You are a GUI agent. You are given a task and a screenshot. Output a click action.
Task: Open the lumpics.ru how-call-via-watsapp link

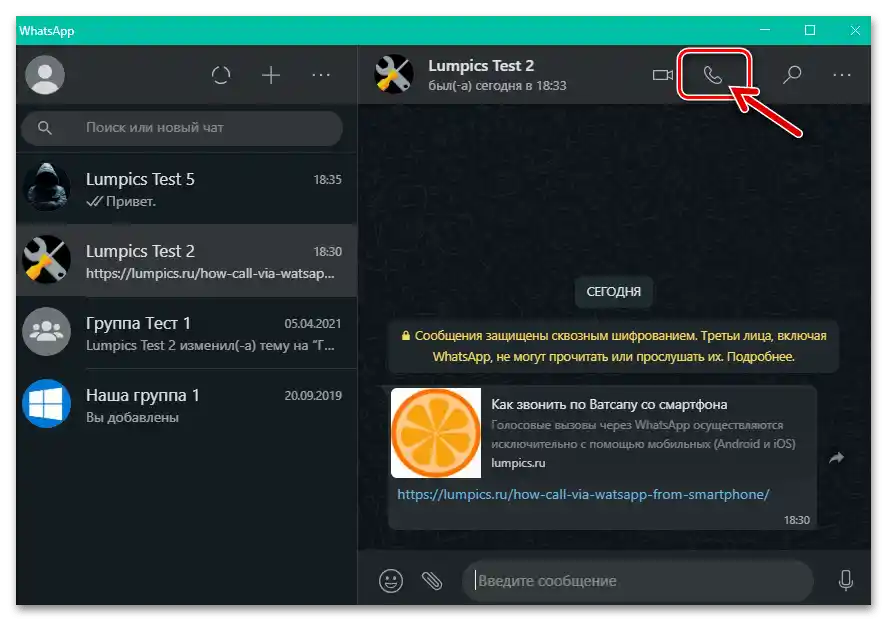(583, 494)
